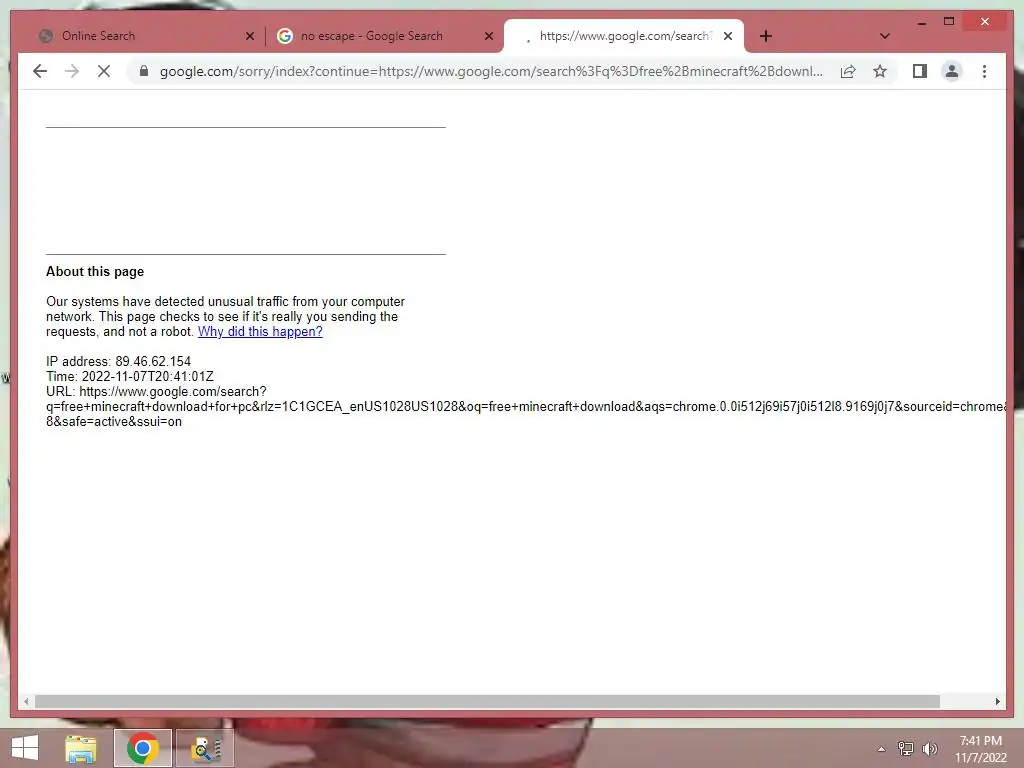Open the volume control tray icon
The image size is (1024, 768).
coord(930,749)
